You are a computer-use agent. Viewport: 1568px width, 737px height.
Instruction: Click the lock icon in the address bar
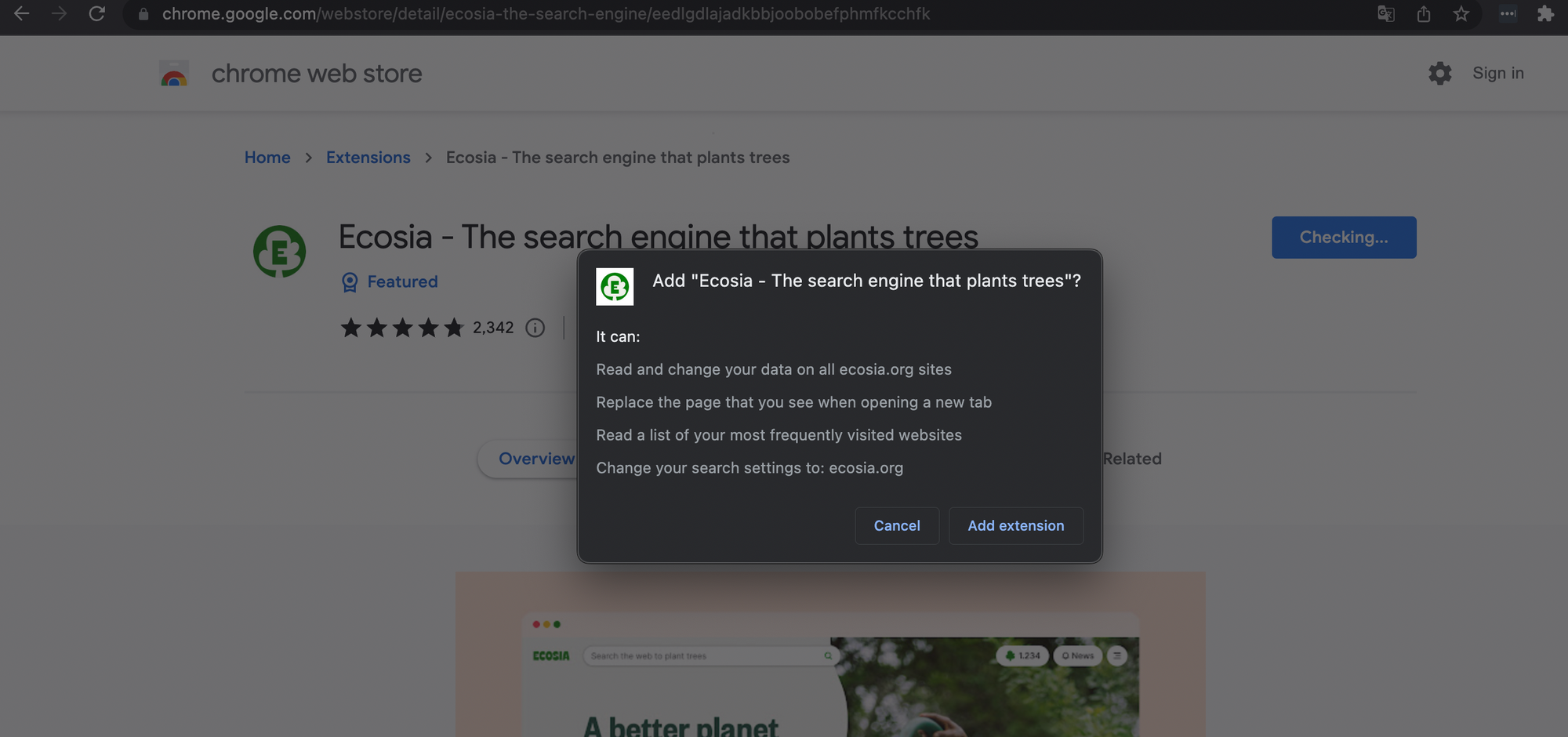click(x=143, y=14)
